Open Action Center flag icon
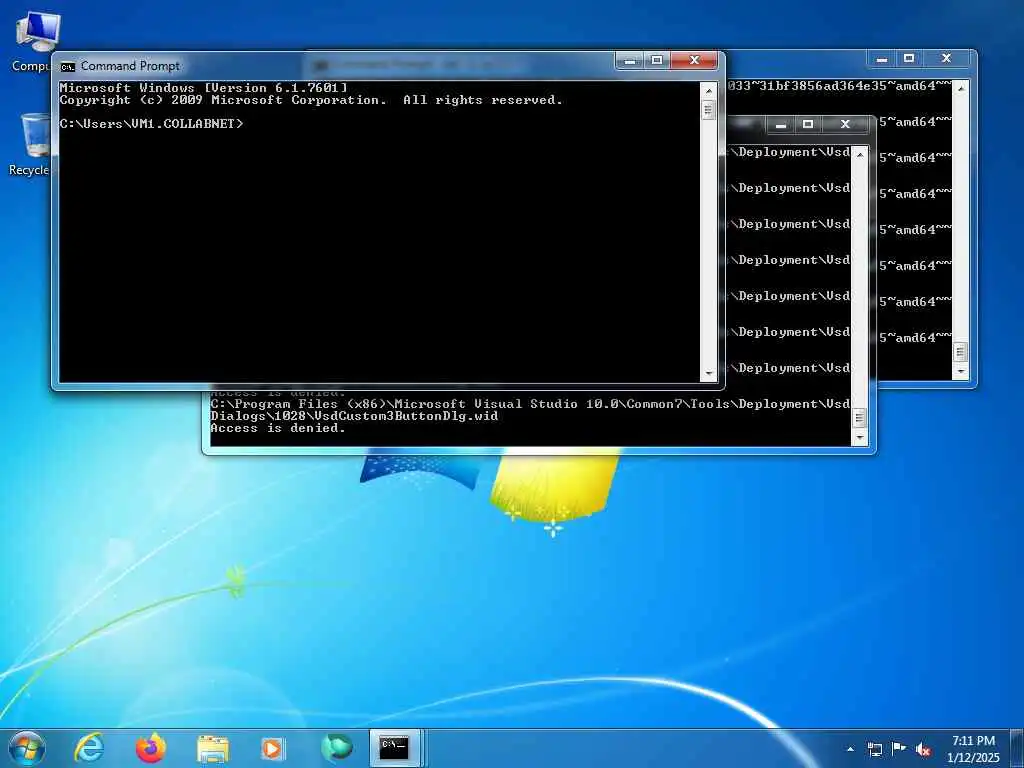1024x768 pixels. coord(899,749)
